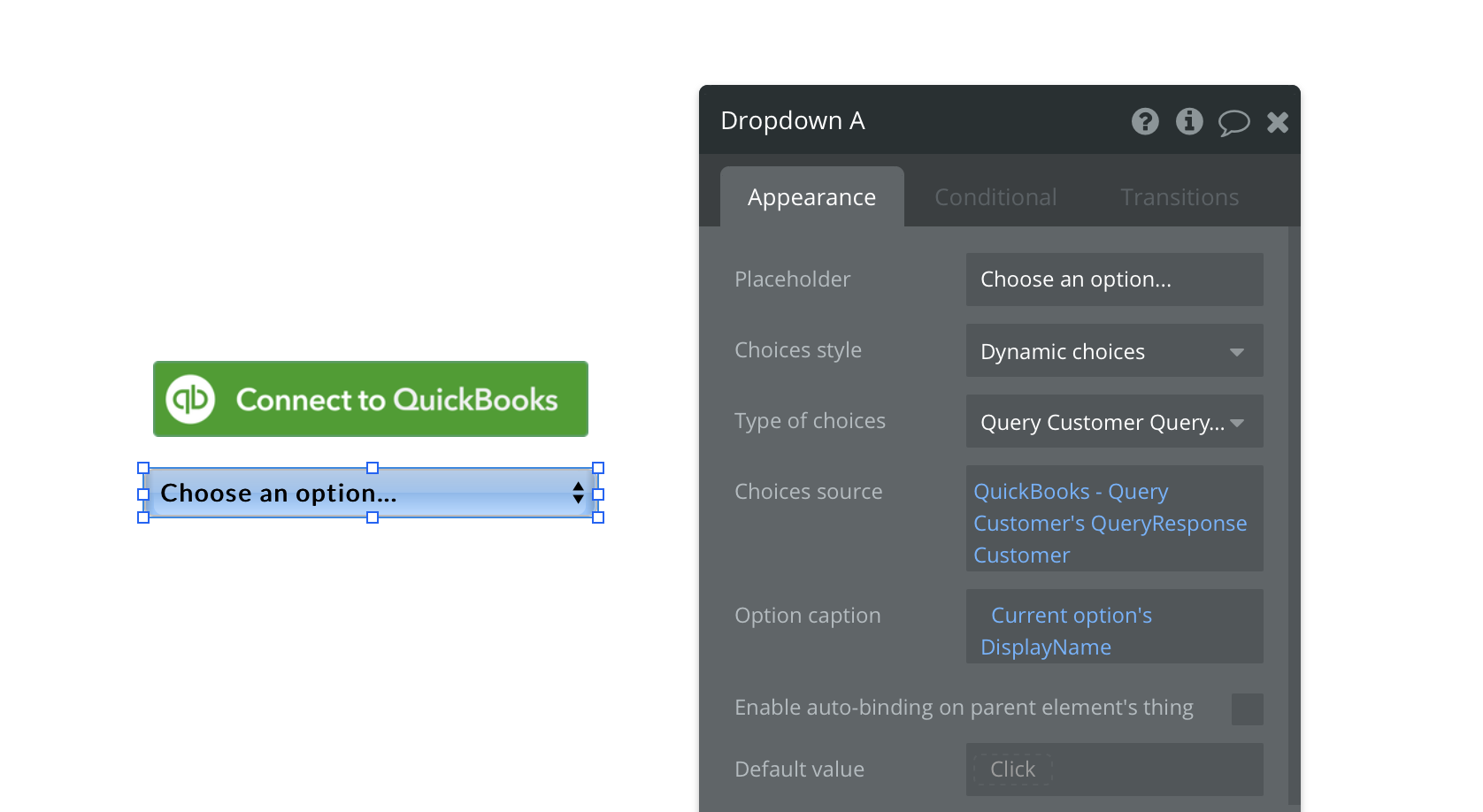Open the element info icon
The image size is (1483, 812).
1189,121
